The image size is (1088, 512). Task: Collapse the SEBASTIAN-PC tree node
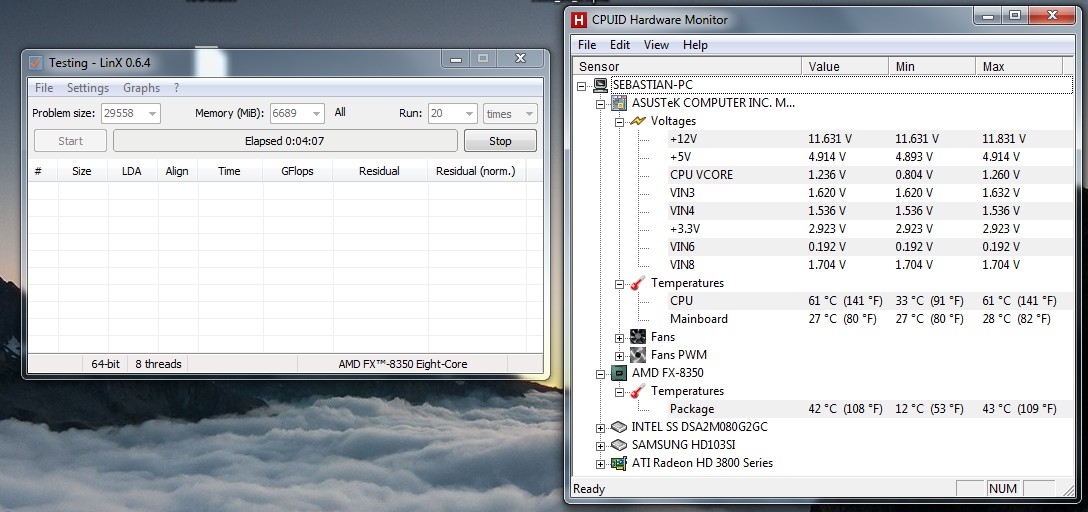[x=582, y=85]
